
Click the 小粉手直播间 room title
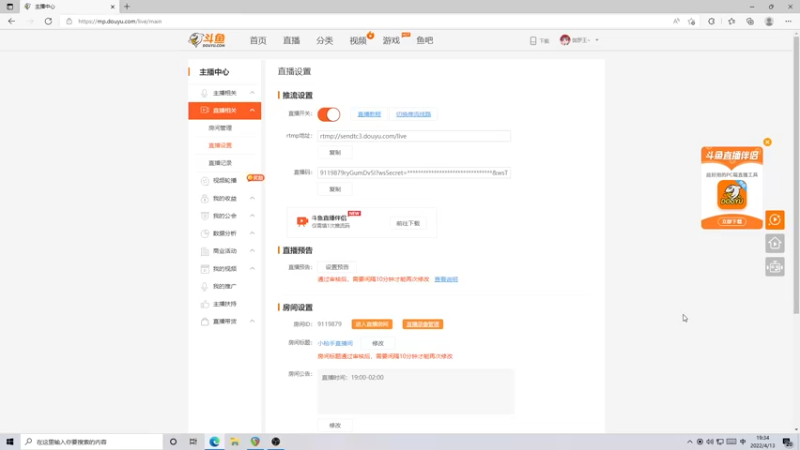[335, 343]
